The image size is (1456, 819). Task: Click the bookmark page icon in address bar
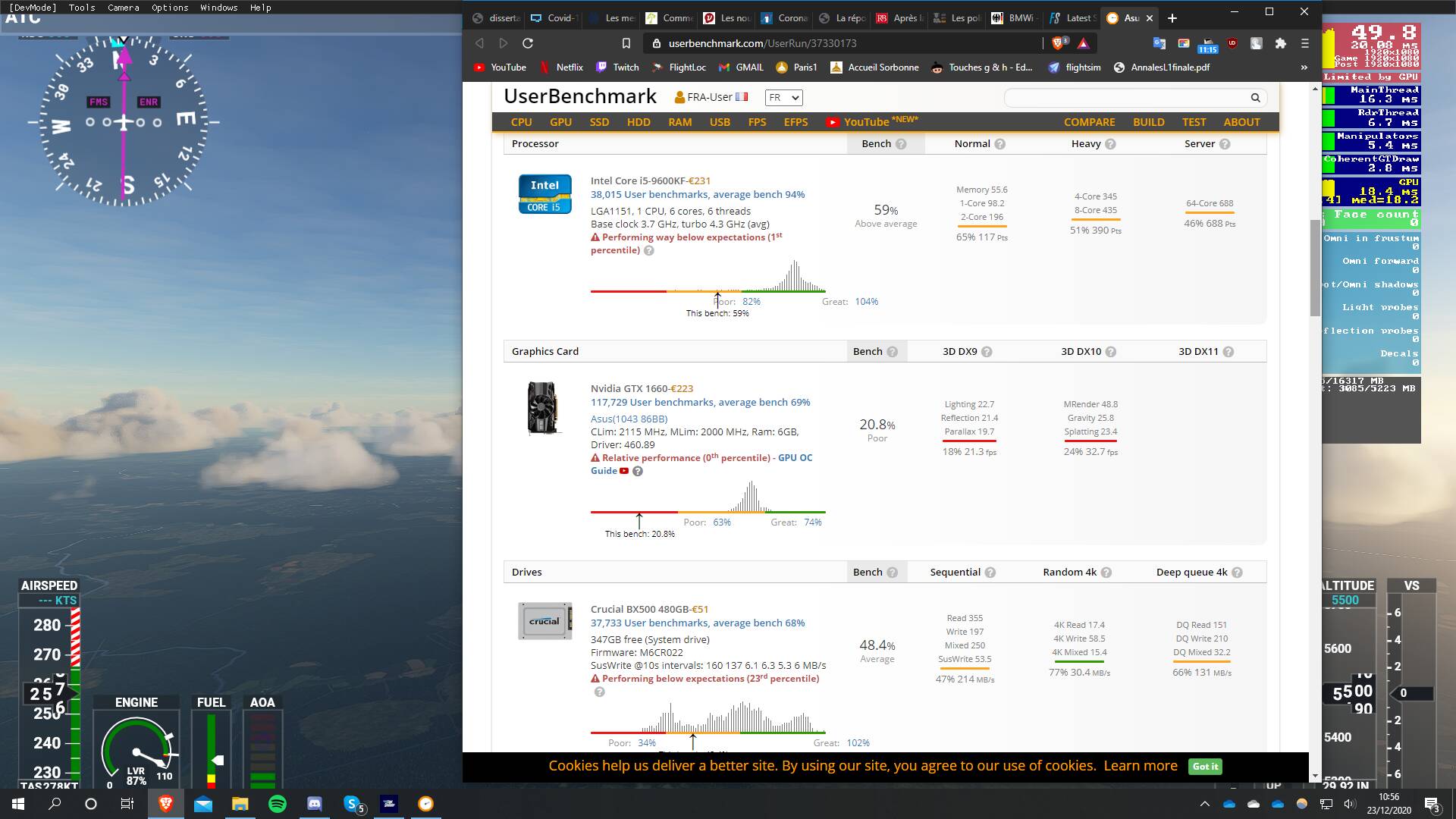coord(626,43)
